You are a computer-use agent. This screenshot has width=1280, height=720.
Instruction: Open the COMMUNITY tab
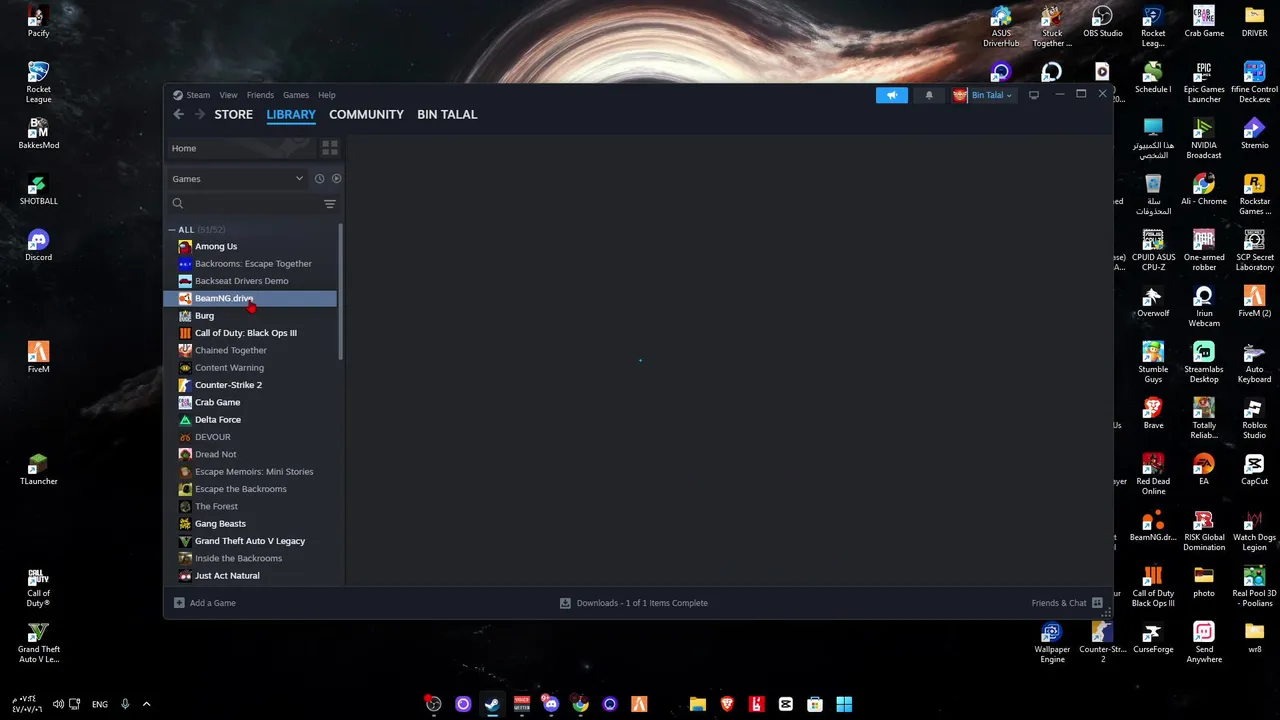click(x=366, y=115)
